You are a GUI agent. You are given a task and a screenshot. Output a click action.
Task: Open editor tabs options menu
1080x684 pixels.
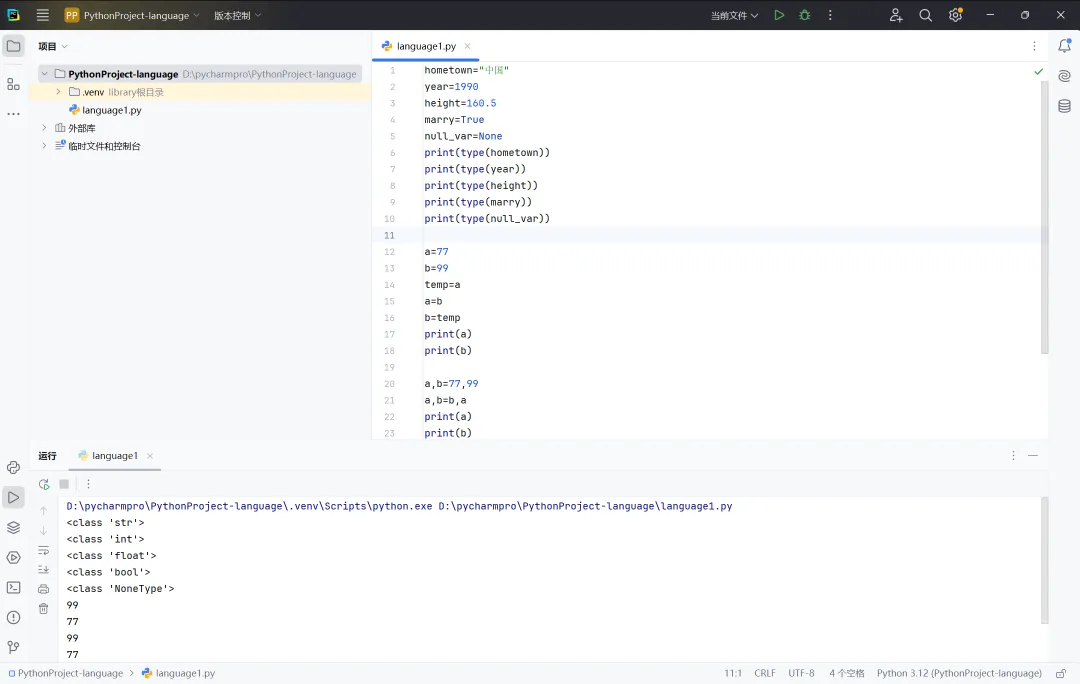pos(1034,46)
